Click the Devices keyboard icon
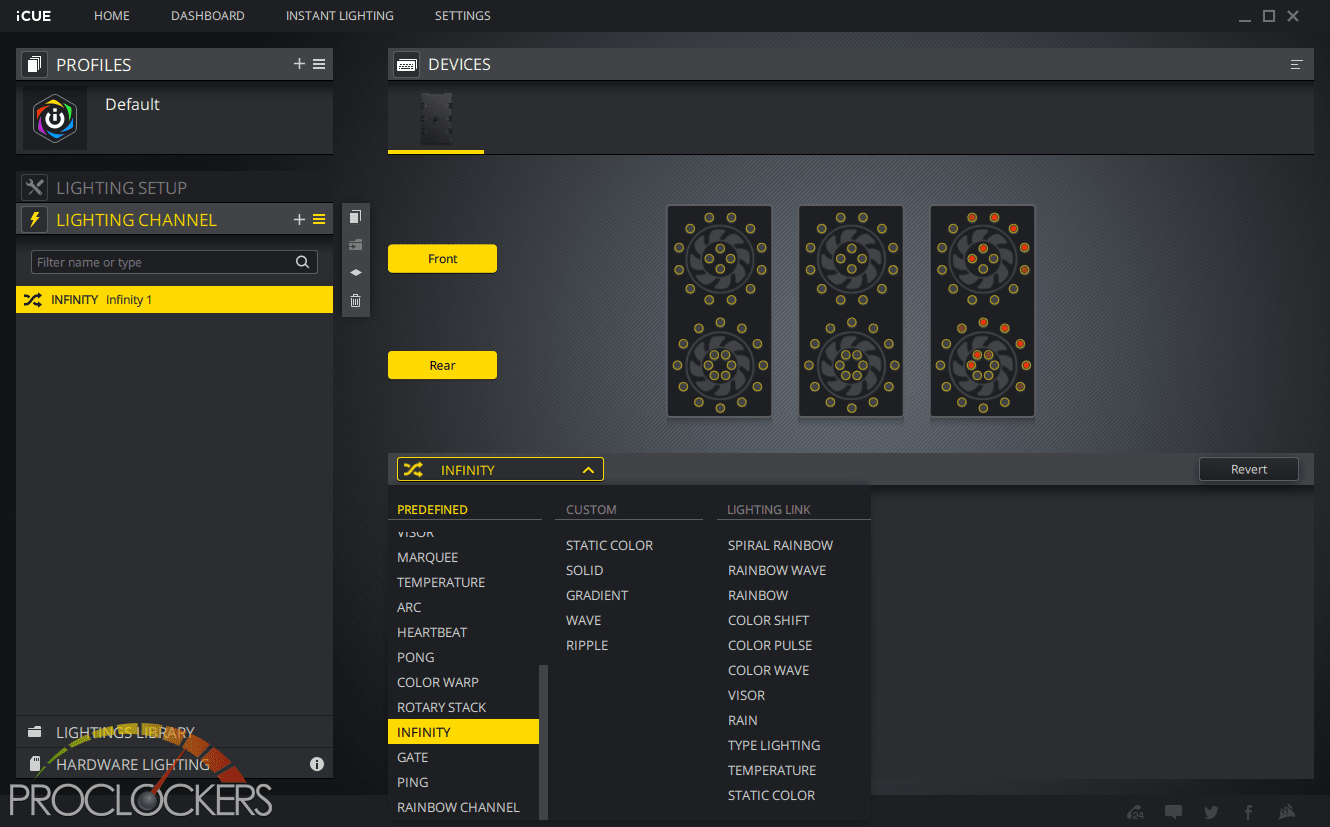 click(407, 64)
